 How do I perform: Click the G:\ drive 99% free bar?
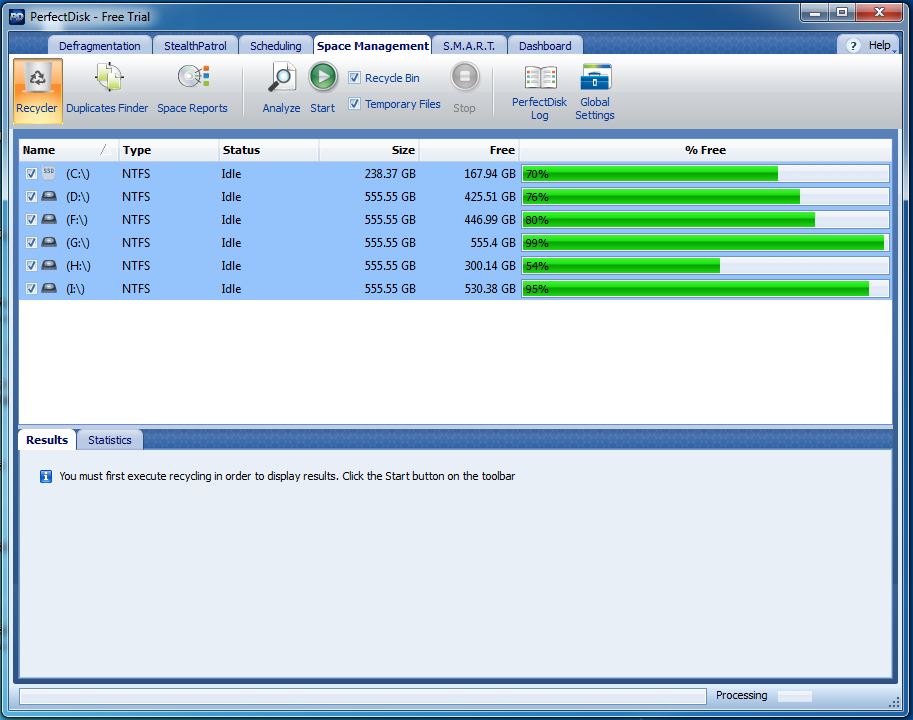(704, 243)
